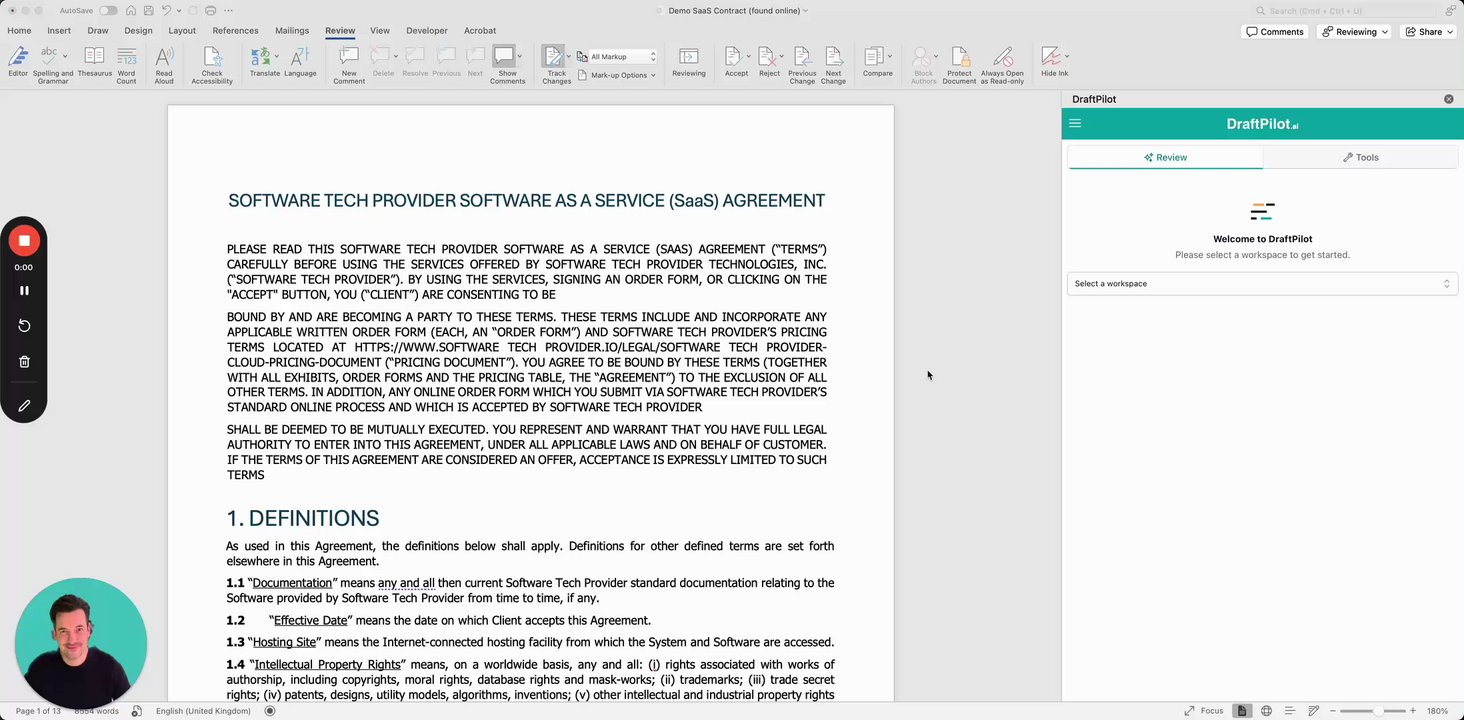1464x720 pixels.
Task: Open the Editor tool in the ribbon
Action: click(18, 63)
